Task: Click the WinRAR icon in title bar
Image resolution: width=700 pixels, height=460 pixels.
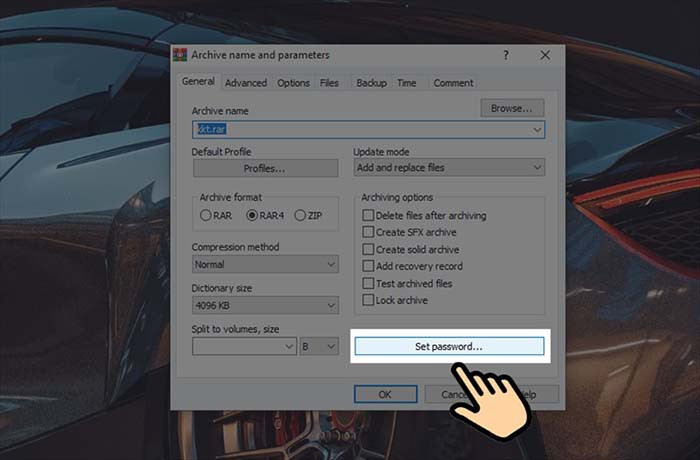Action: pyautogui.click(x=180, y=54)
